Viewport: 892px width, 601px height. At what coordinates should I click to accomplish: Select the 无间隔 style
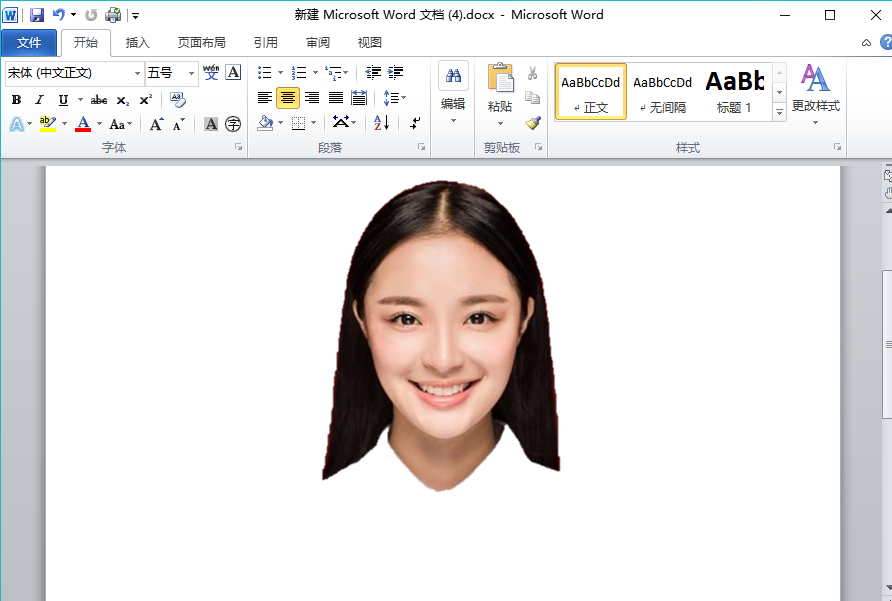[663, 91]
